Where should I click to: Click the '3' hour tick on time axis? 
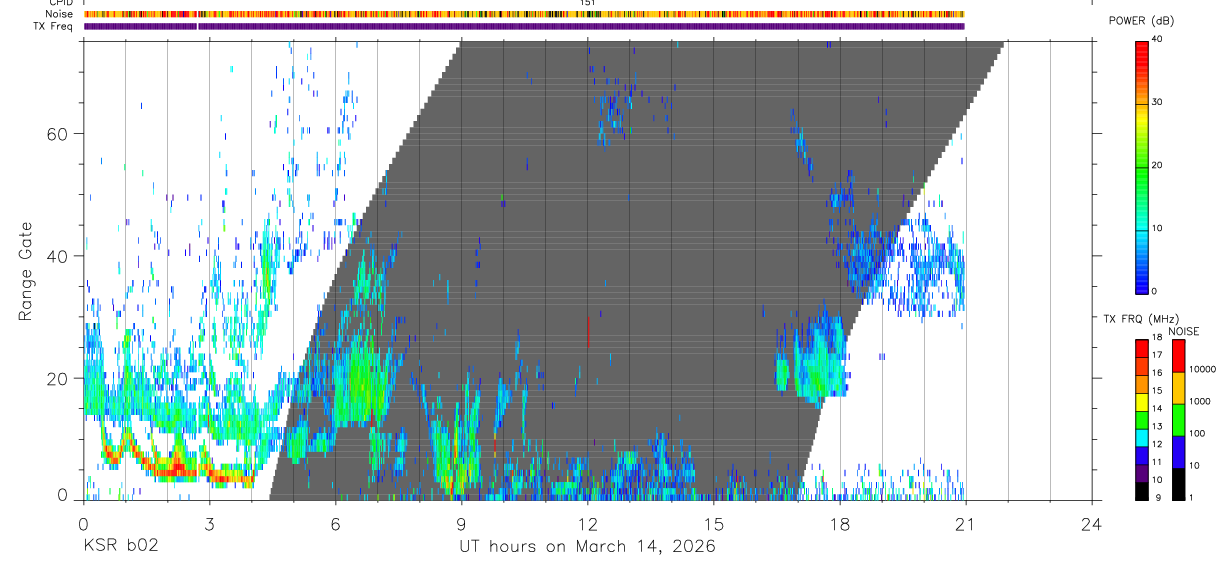[209, 524]
